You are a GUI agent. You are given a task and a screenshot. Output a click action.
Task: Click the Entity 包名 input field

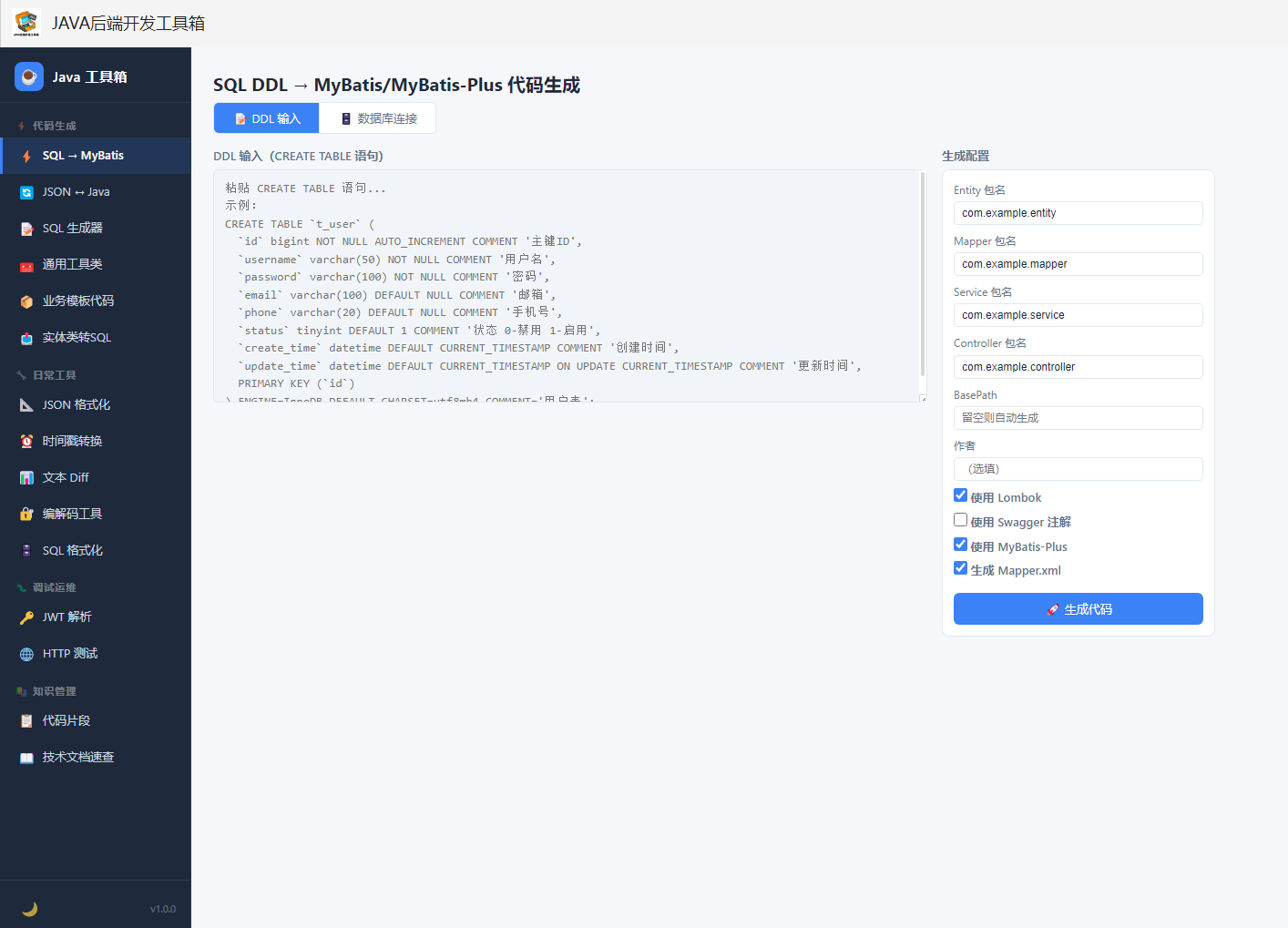(x=1078, y=213)
